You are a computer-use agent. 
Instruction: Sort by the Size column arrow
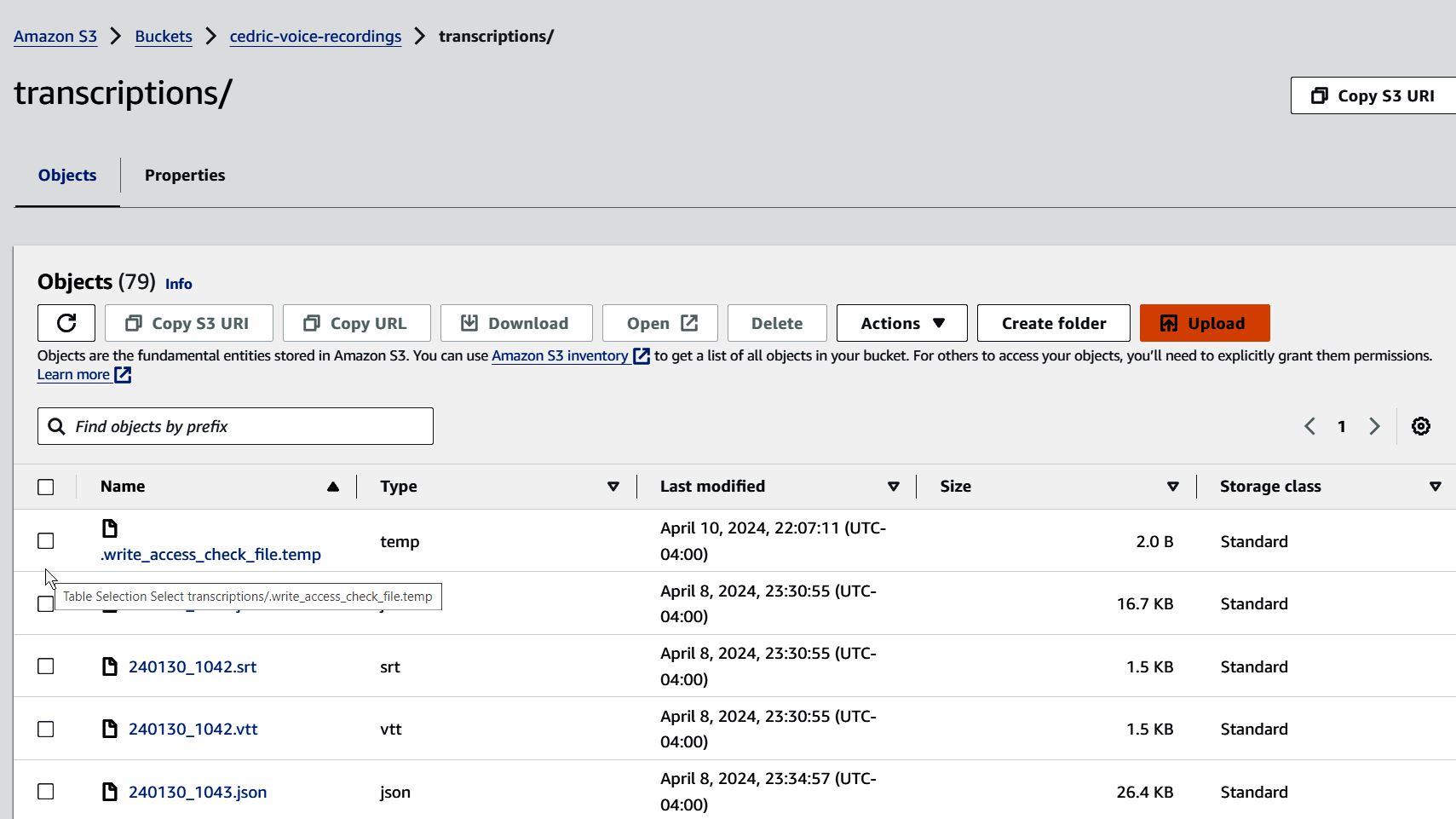(x=1172, y=487)
